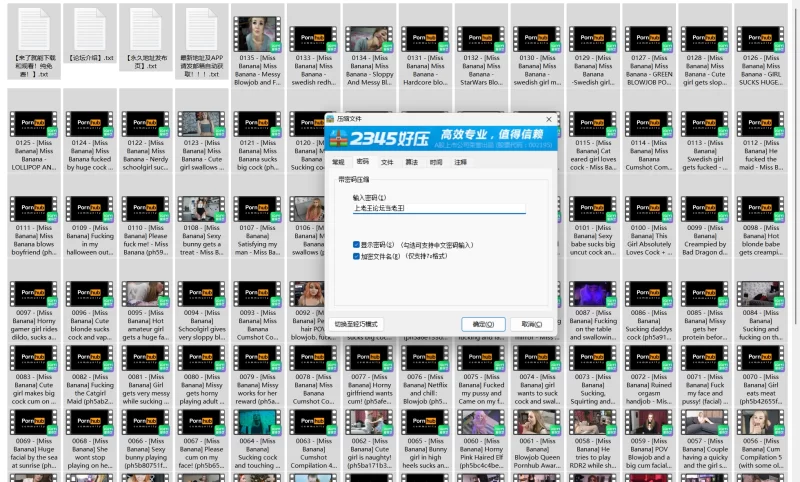800x482 pixels.
Task: Select video file 0125 icon
Action: pyautogui.click(x=34, y=124)
